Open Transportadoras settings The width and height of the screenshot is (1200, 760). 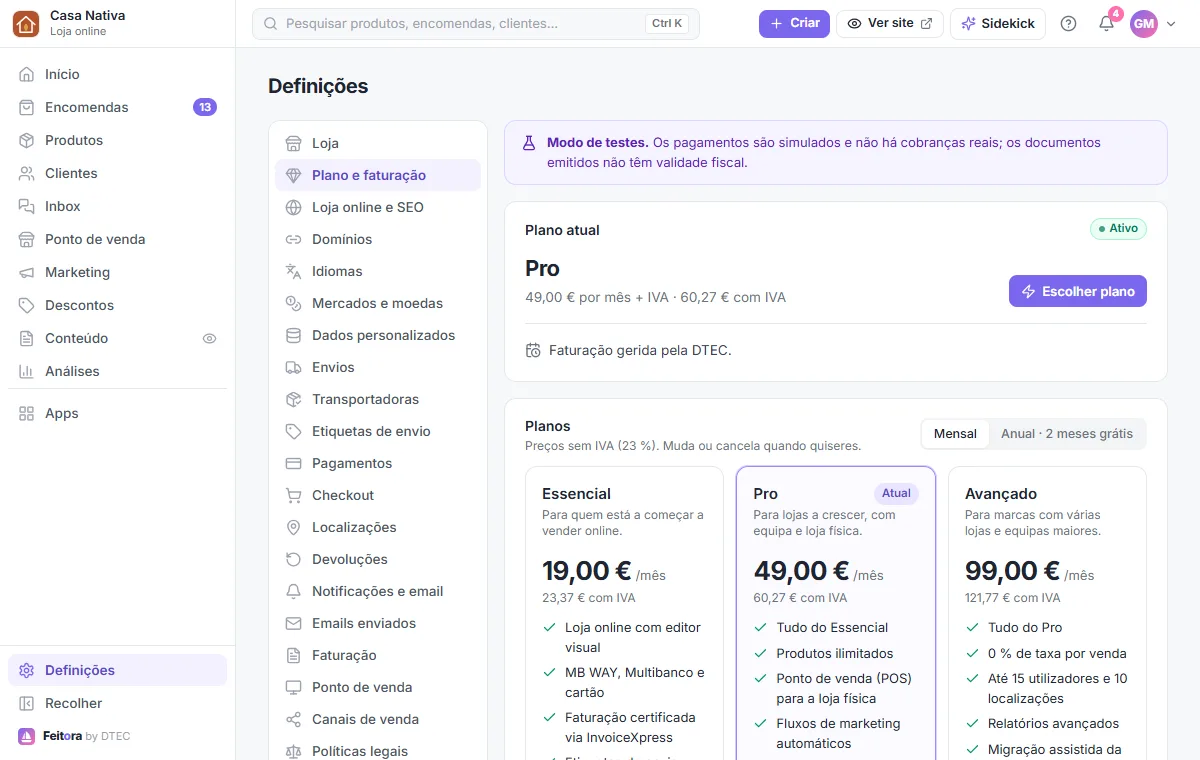point(378,399)
